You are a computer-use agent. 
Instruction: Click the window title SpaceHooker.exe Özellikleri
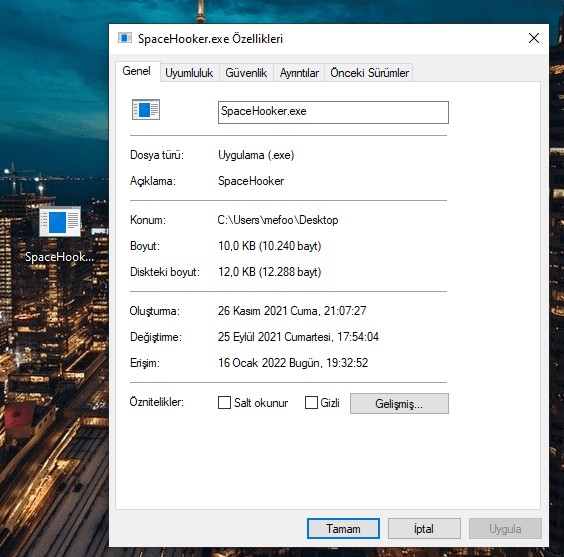210,38
